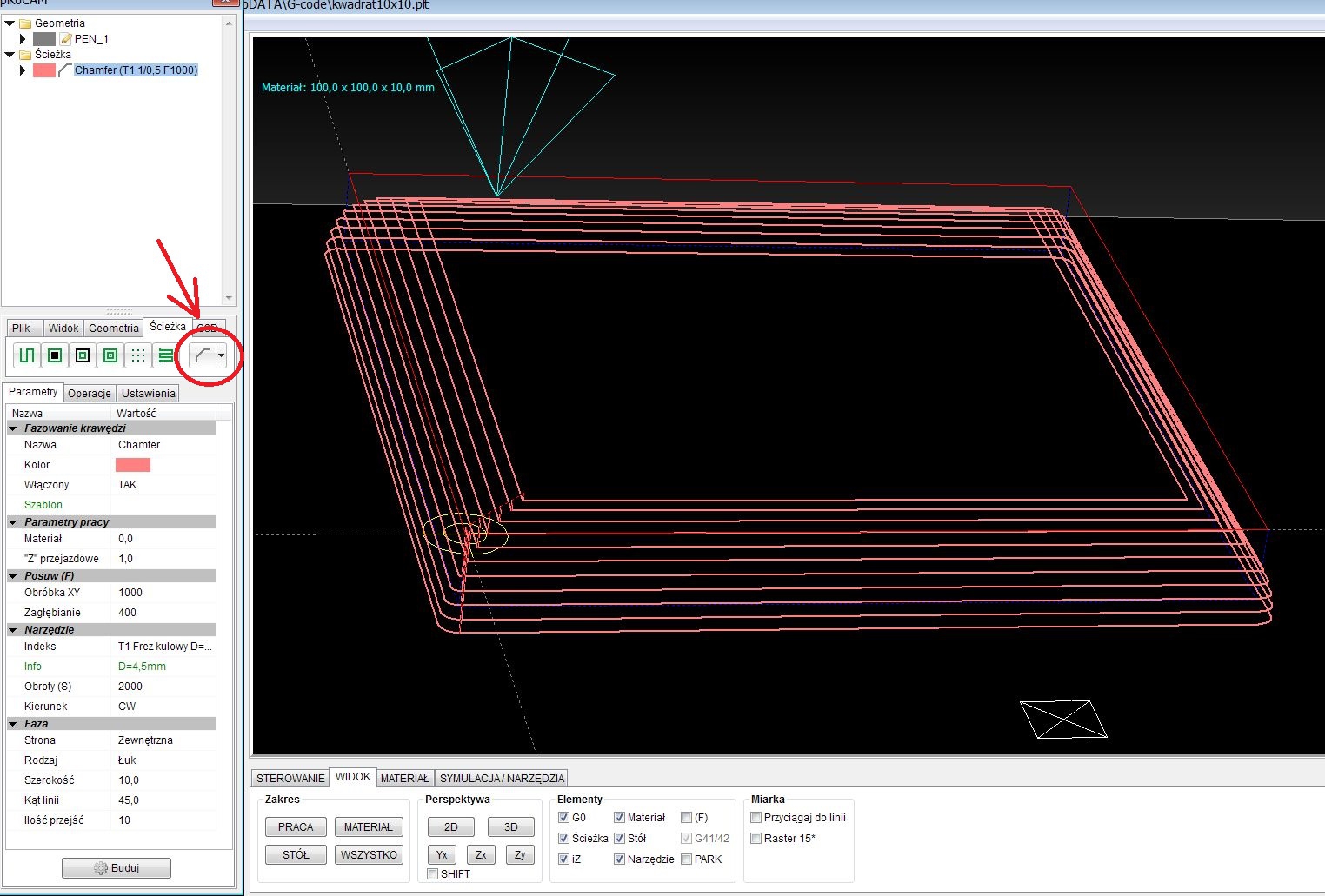The image size is (1325, 896).
Task: Select the black-bordered green square path icon
Action: click(x=83, y=355)
